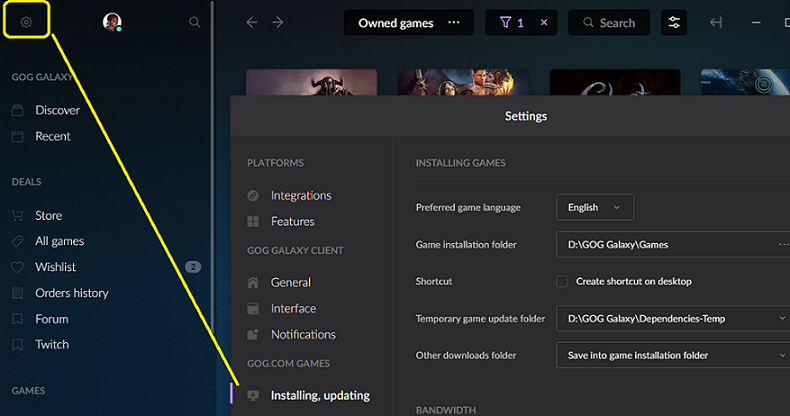Click the Search box in toolbar
Viewport: 790px width, 416px height.
tap(609, 23)
